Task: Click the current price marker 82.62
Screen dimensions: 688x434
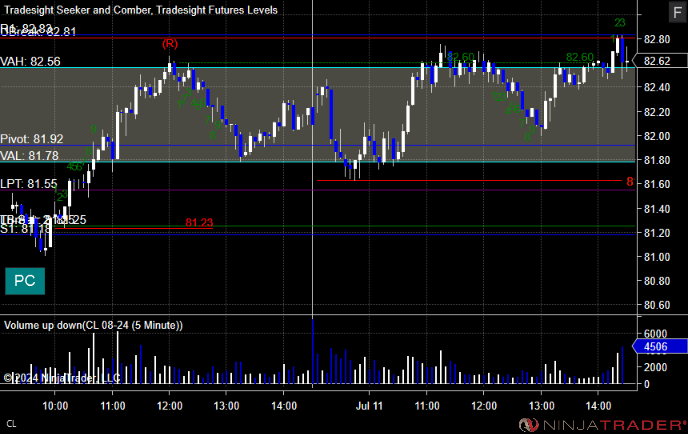Action: point(660,61)
